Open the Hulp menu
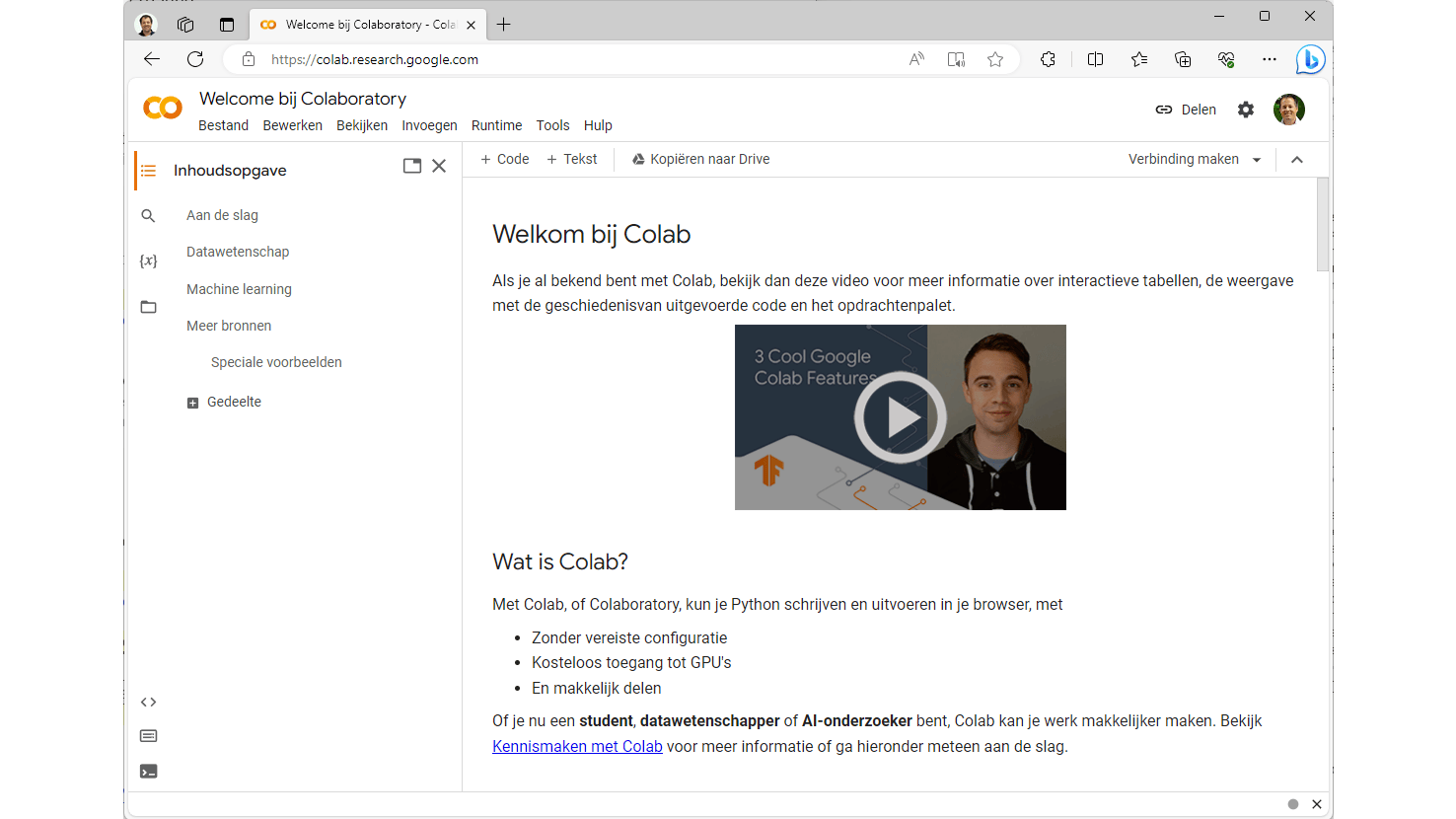1456x819 pixels. (x=598, y=125)
